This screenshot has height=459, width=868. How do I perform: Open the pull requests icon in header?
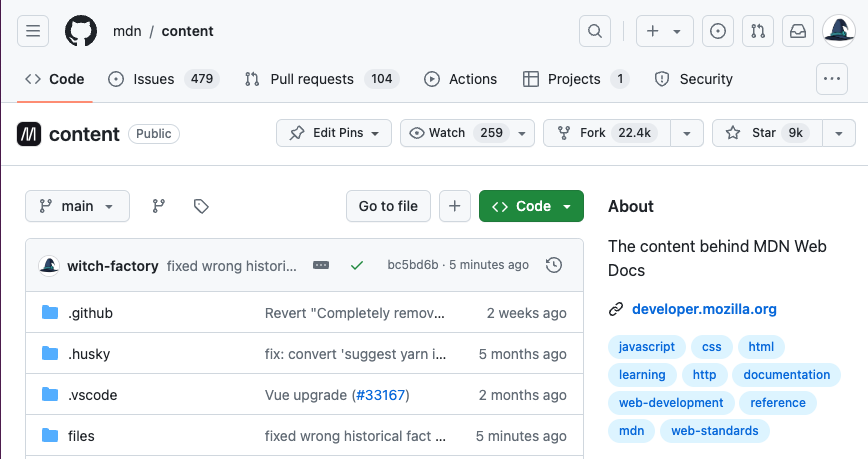(758, 31)
